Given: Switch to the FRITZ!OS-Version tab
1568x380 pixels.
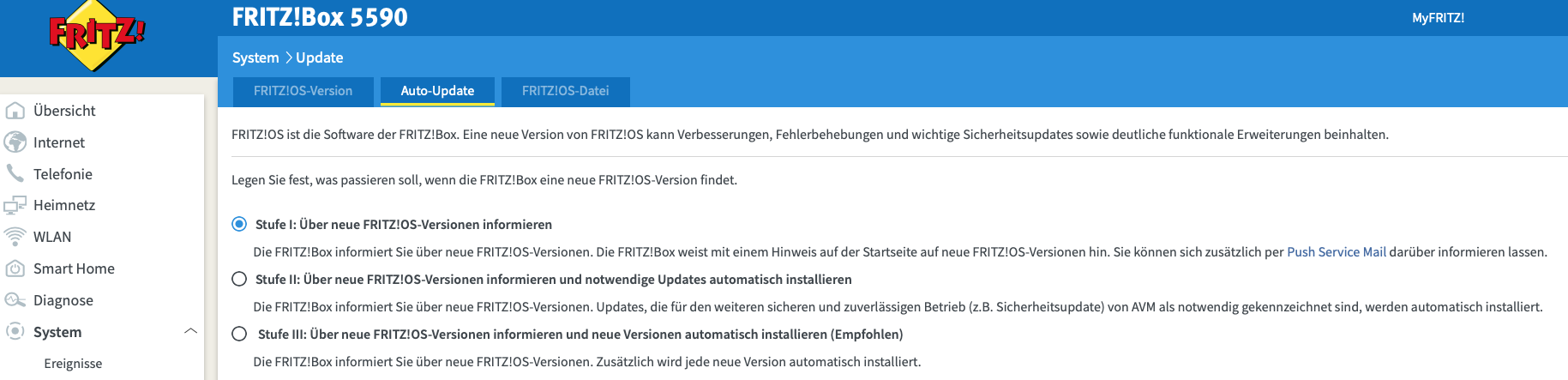Looking at the screenshot, I should (x=303, y=91).
